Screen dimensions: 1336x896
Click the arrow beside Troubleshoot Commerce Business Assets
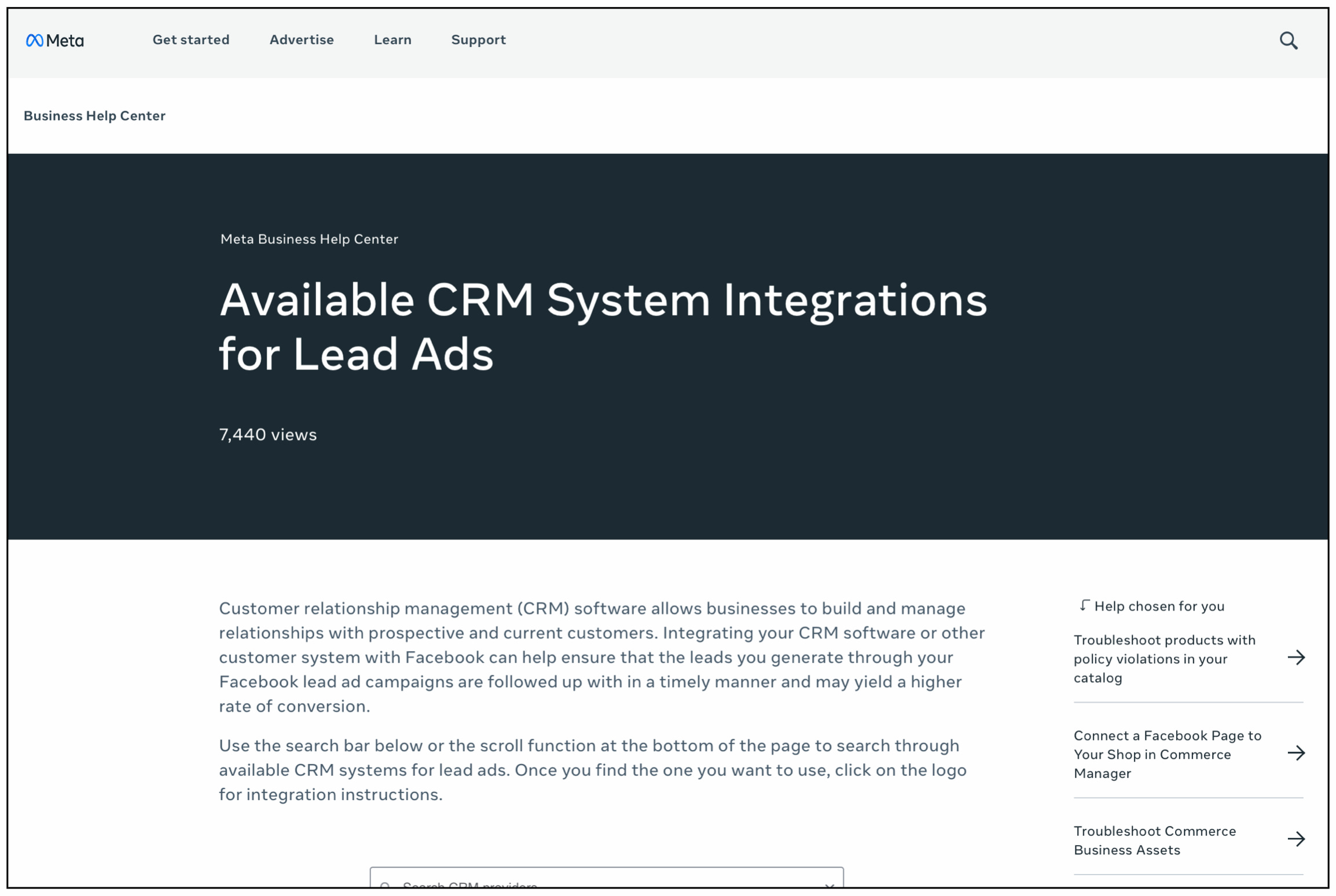click(x=1296, y=839)
